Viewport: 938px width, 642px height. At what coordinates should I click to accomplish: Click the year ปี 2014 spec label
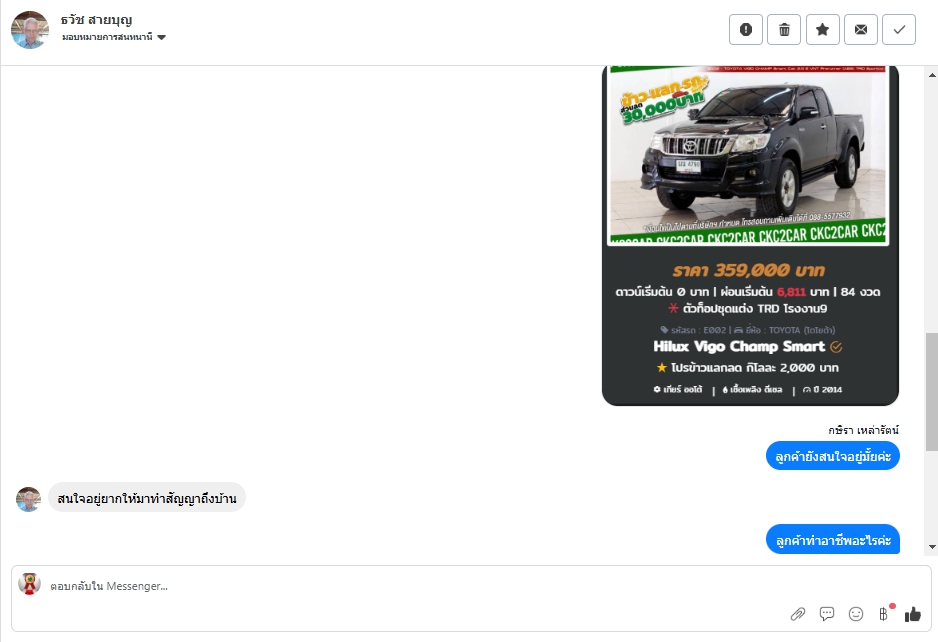(823, 390)
